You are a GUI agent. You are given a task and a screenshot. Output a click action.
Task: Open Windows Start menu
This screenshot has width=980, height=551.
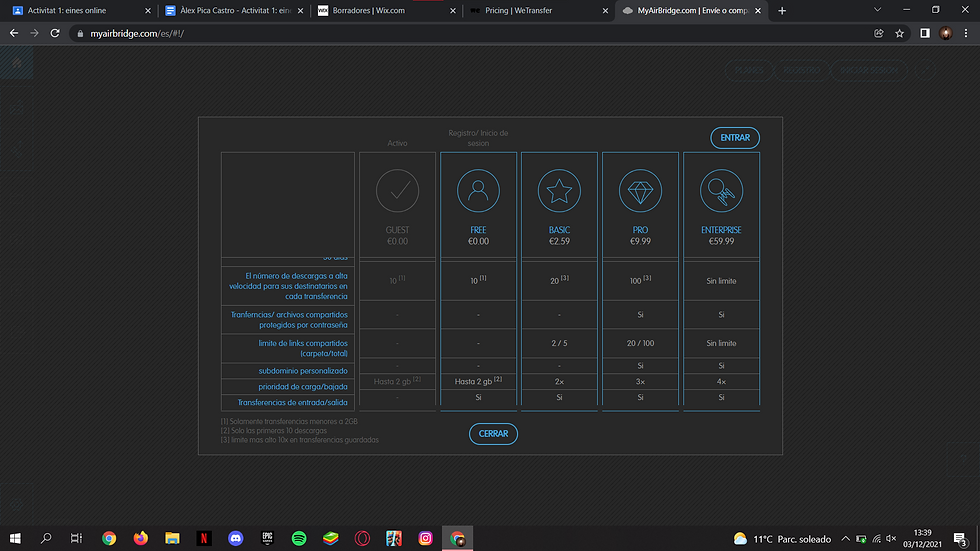tap(15, 538)
